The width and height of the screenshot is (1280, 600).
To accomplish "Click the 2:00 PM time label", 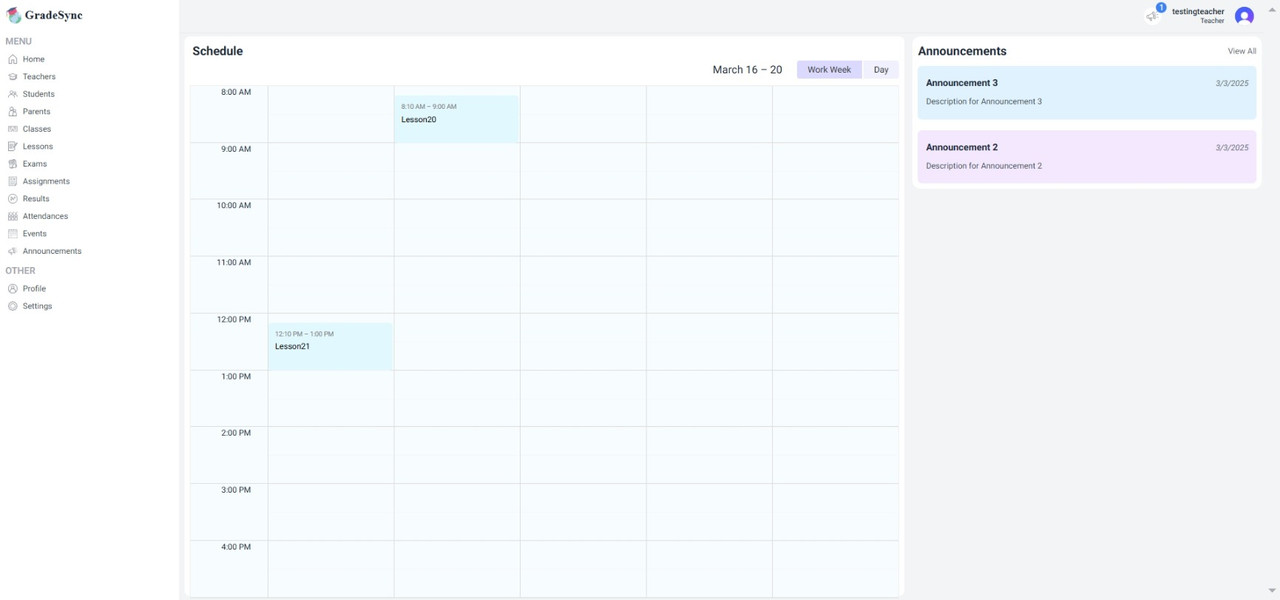I will [x=236, y=433].
